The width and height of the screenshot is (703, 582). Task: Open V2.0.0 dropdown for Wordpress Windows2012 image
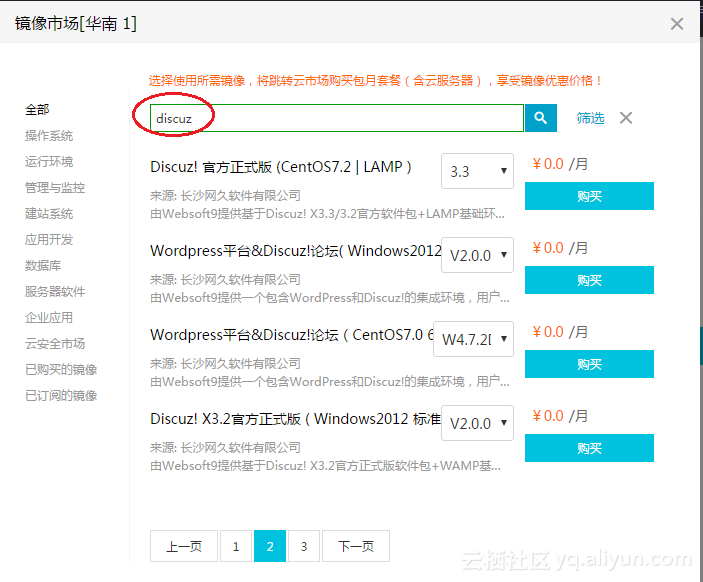click(x=477, y=255)
